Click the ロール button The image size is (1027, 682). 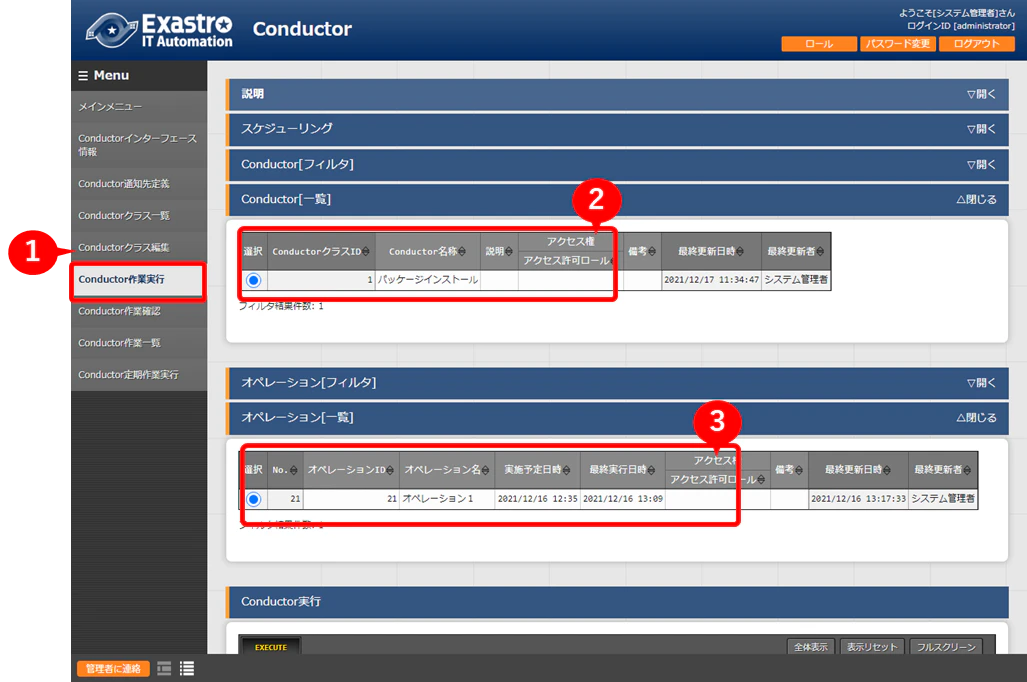click(x=819, y=44)
